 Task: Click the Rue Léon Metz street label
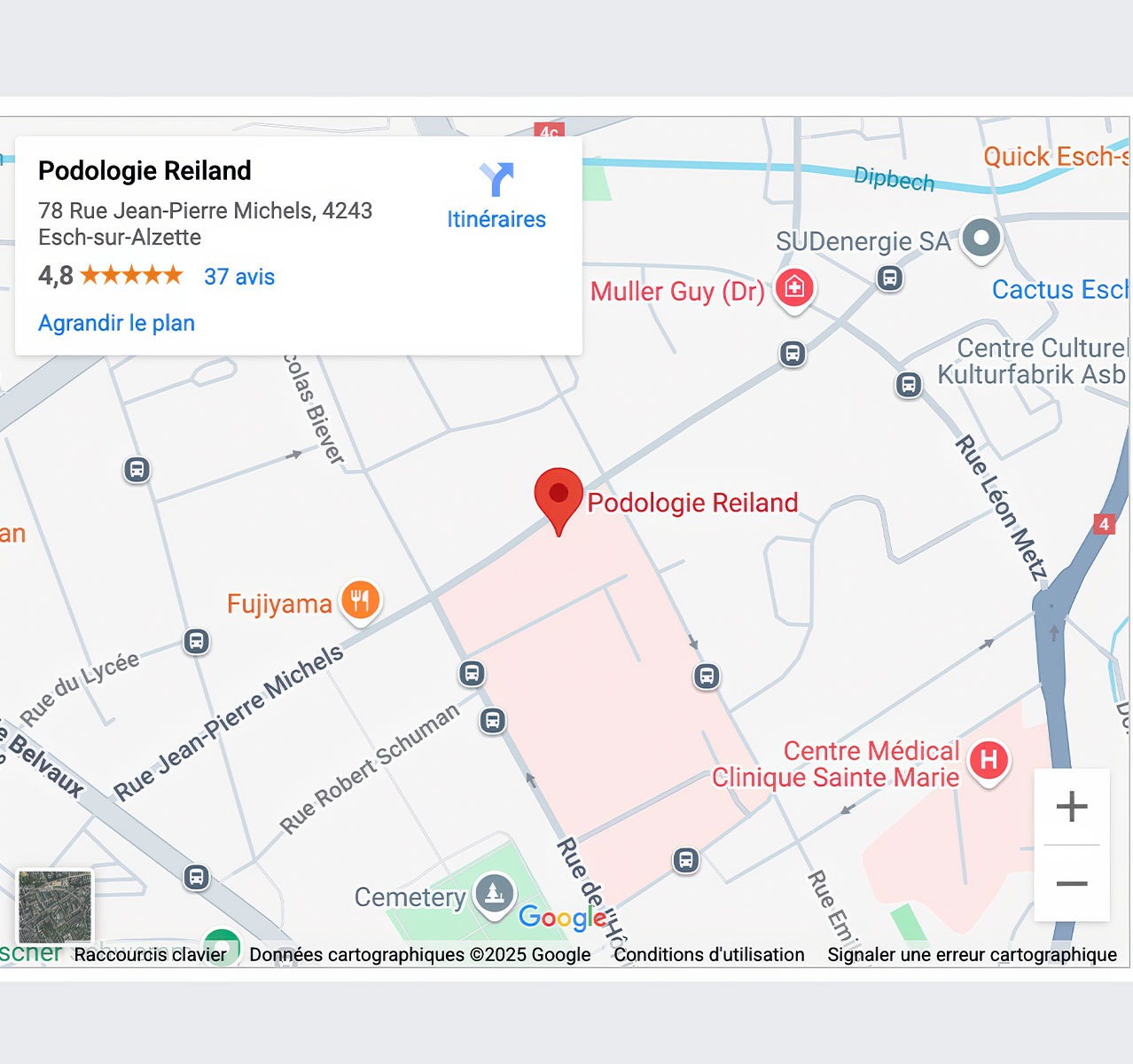point(1001,507)
